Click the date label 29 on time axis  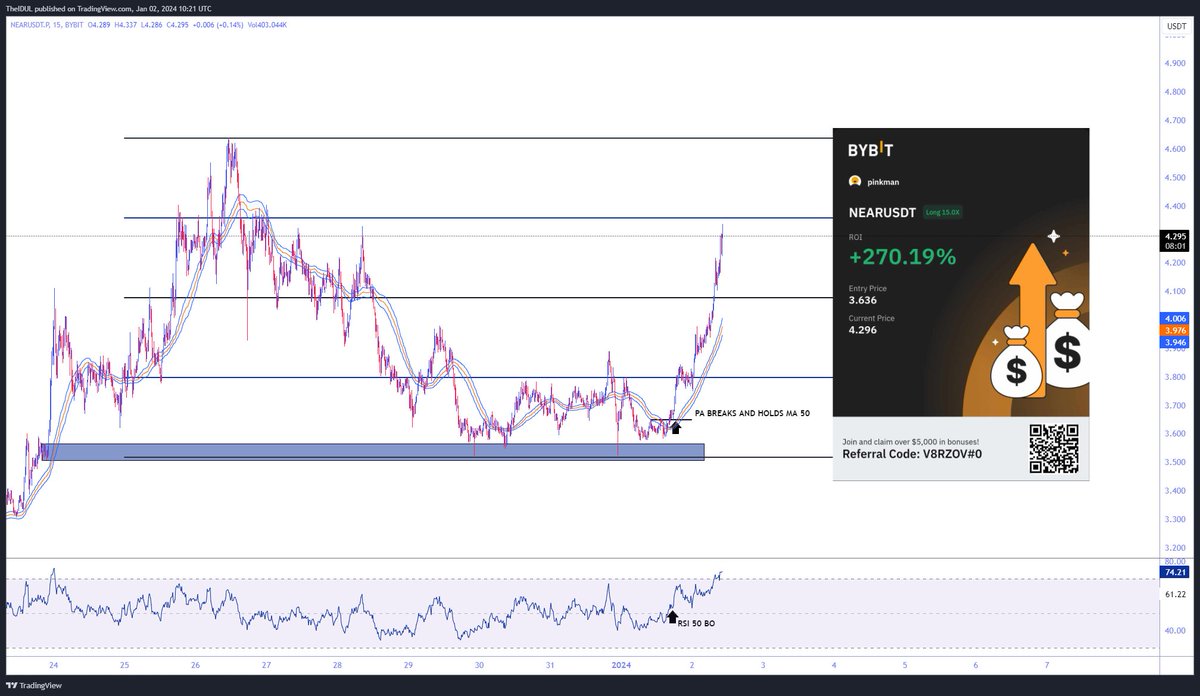[409, 665]
